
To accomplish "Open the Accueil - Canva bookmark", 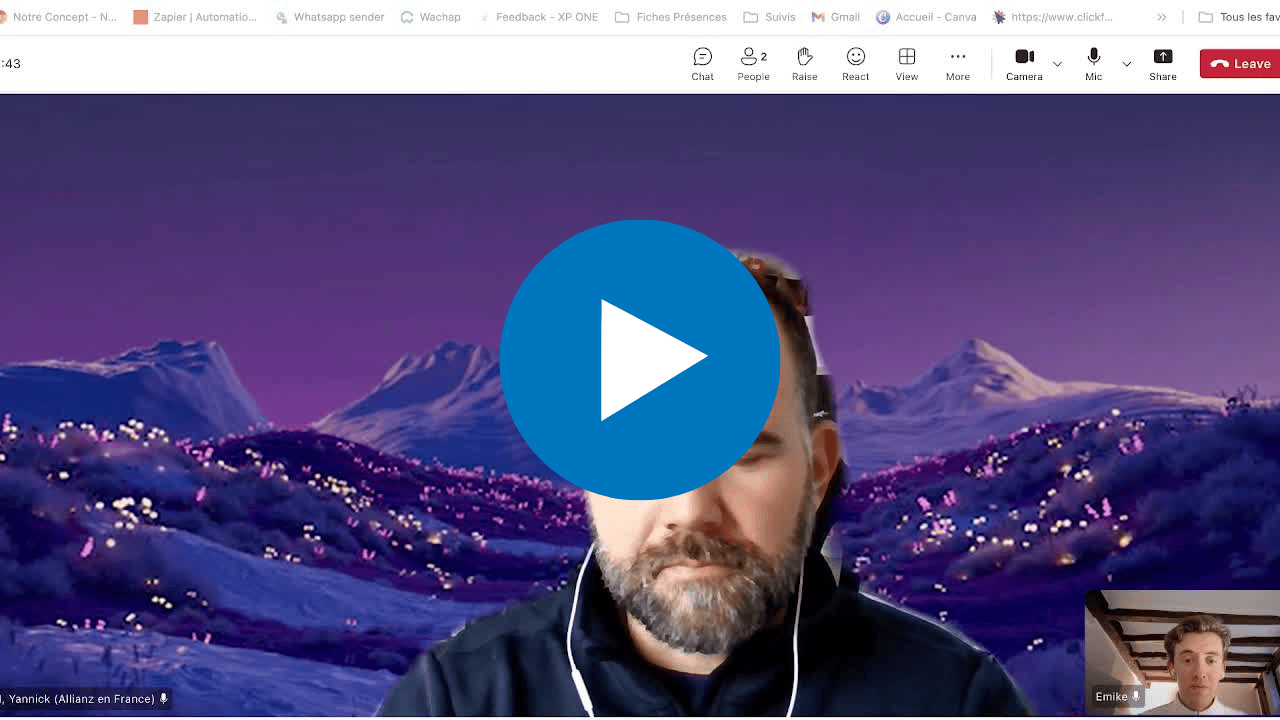I will point(926,17).
